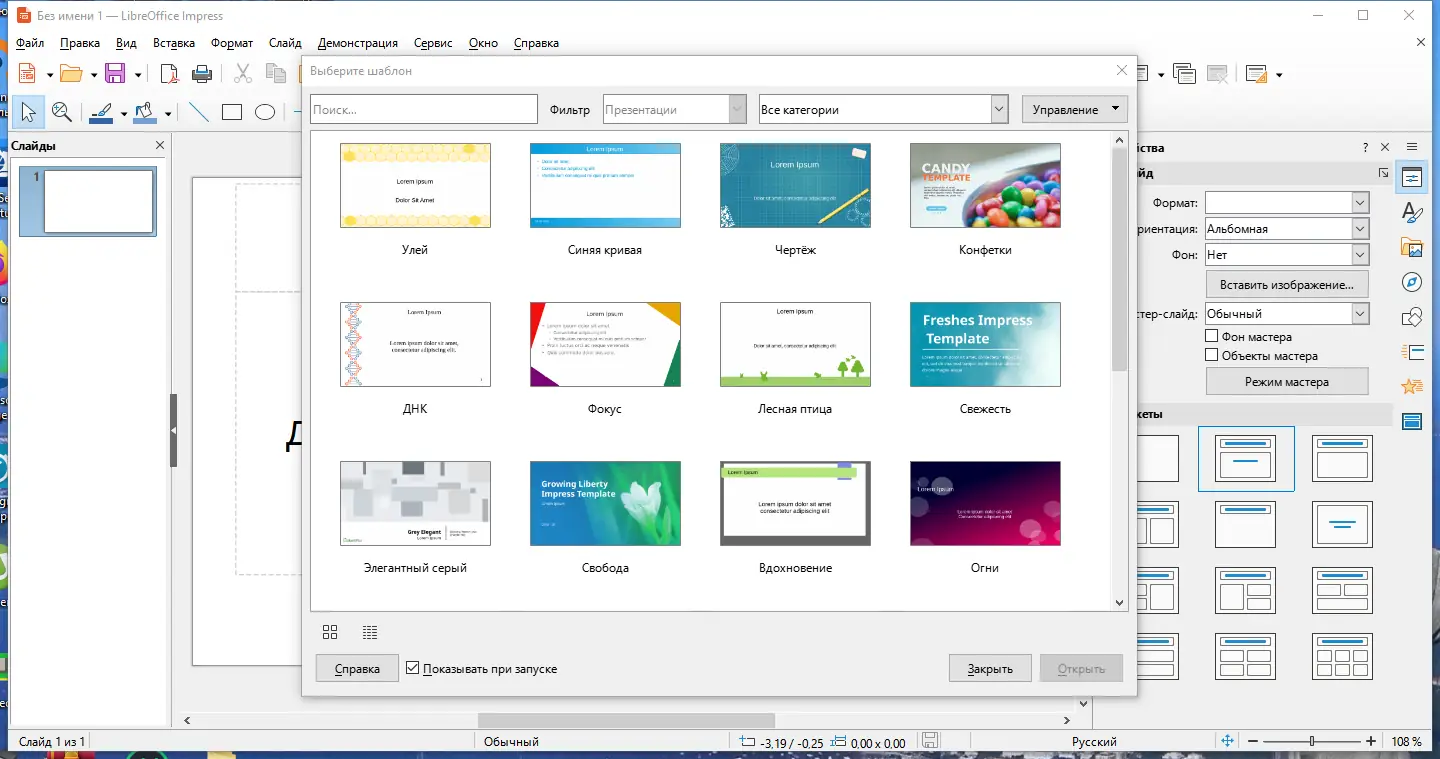Open the Альбомная orientation dropdown
Viewport: 1440px width, 759px height.
pyautogui.click(x=1286, y=229)
